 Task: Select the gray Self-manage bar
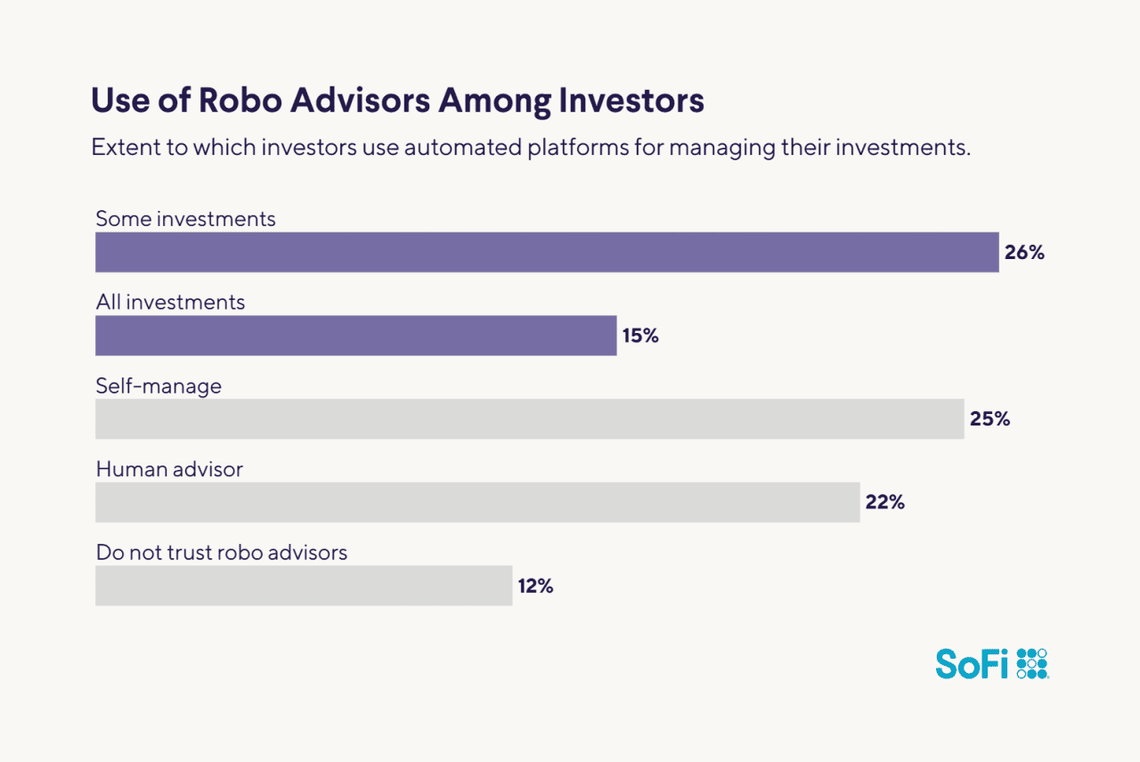point(529,419)
